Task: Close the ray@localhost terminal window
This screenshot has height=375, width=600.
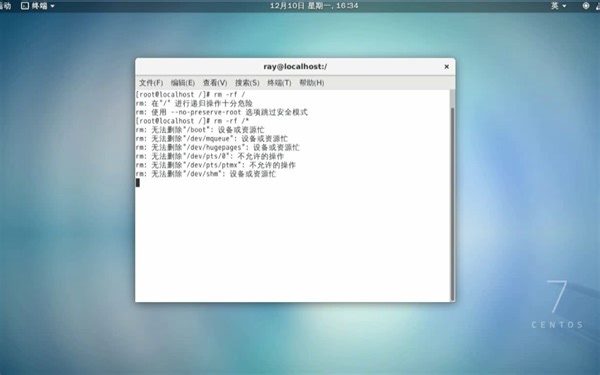Action: click(x=446, y=67)
